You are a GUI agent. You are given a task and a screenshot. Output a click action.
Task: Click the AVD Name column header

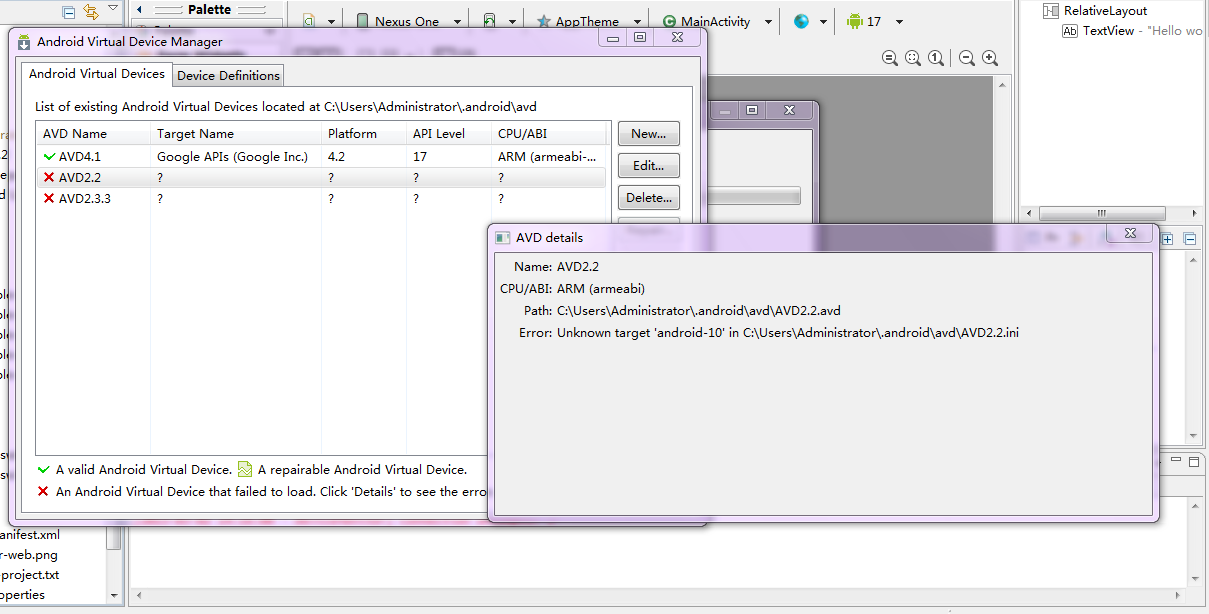(93, 134)
